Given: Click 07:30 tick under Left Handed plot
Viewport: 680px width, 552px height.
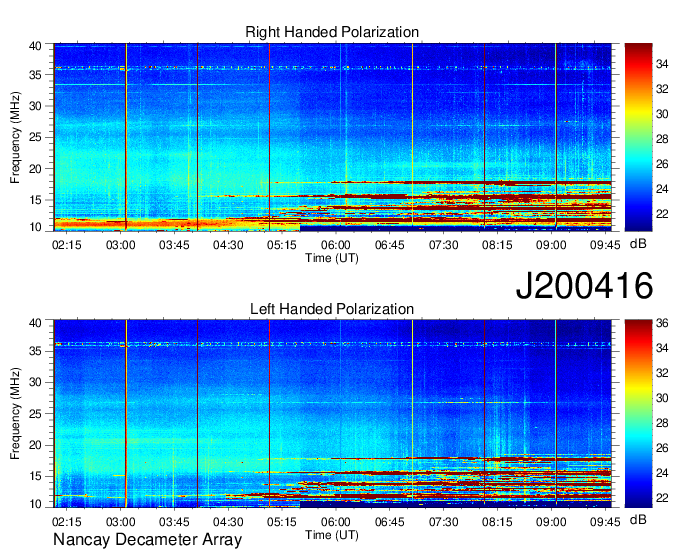Looking at the screenshot, I should coord(443,521).
